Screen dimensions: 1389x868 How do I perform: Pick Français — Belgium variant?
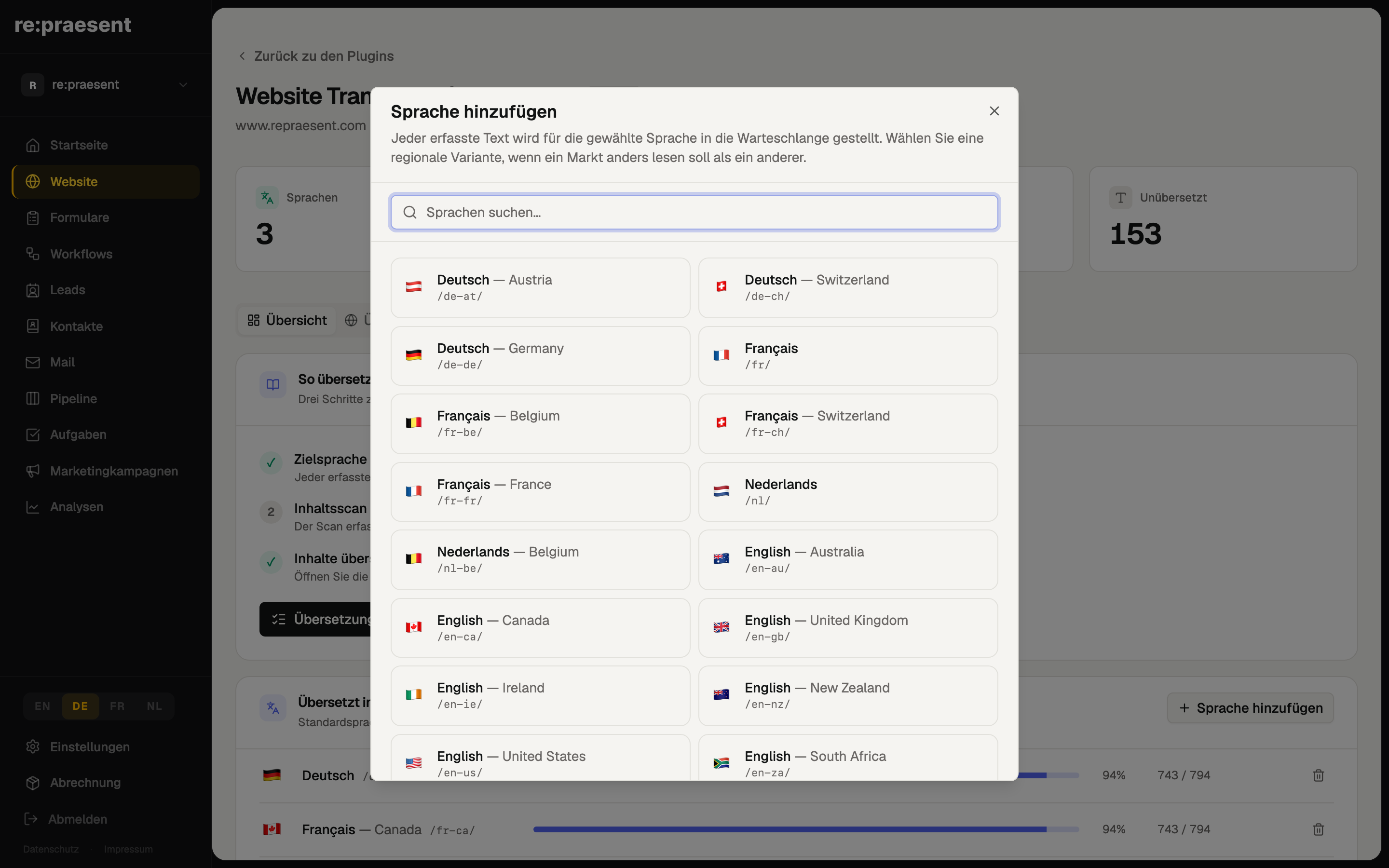click(540, 424)
